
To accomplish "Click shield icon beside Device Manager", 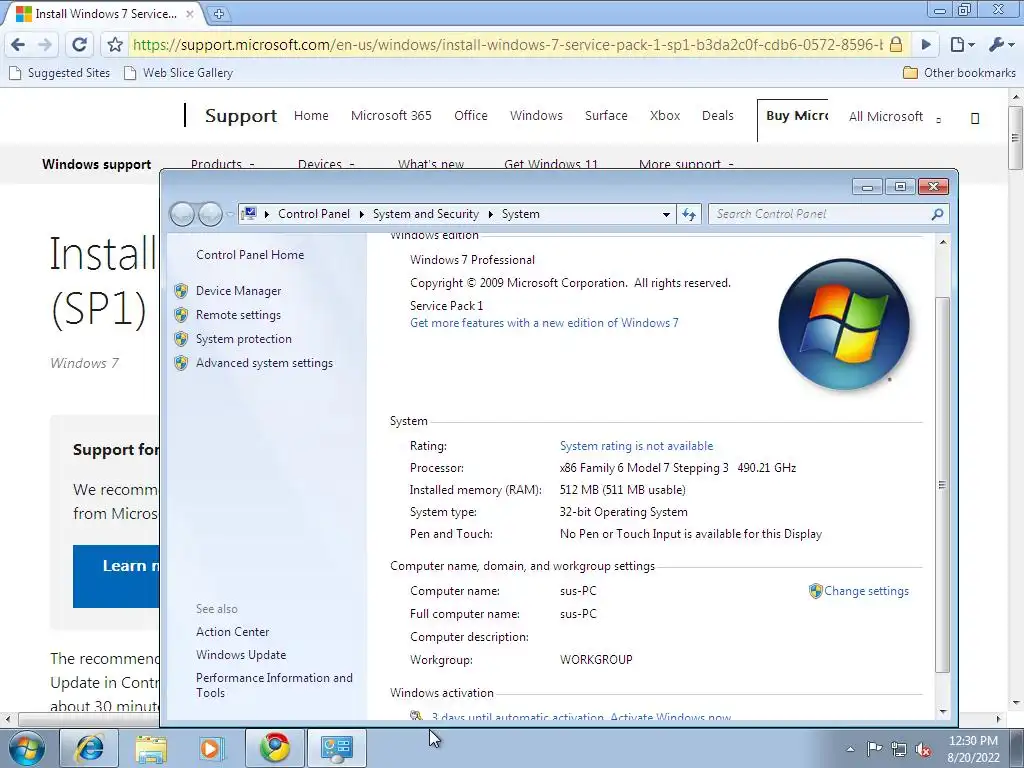I will tap(181, 291).
